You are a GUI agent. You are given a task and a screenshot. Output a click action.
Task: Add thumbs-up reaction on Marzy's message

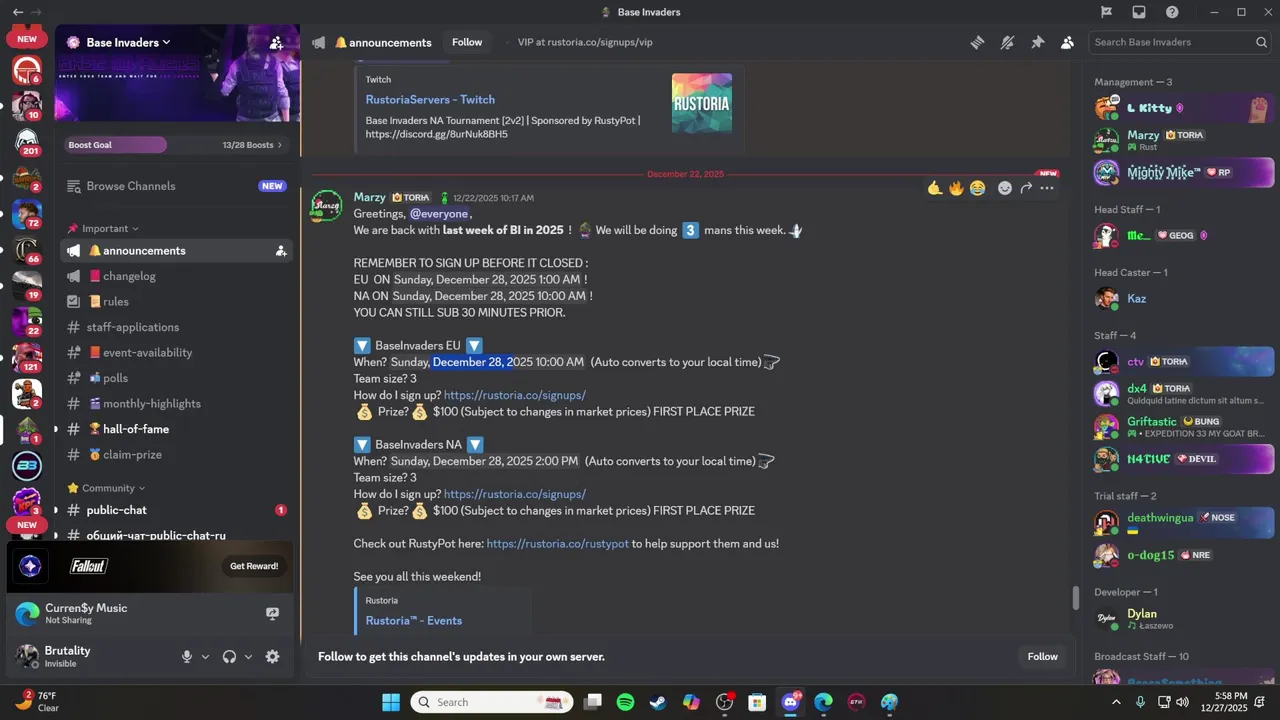click(935, 188)
